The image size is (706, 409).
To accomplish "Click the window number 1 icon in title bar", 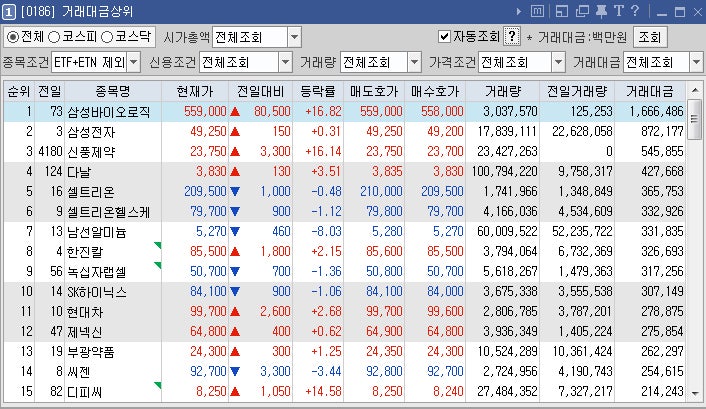I will pos(9,12).
